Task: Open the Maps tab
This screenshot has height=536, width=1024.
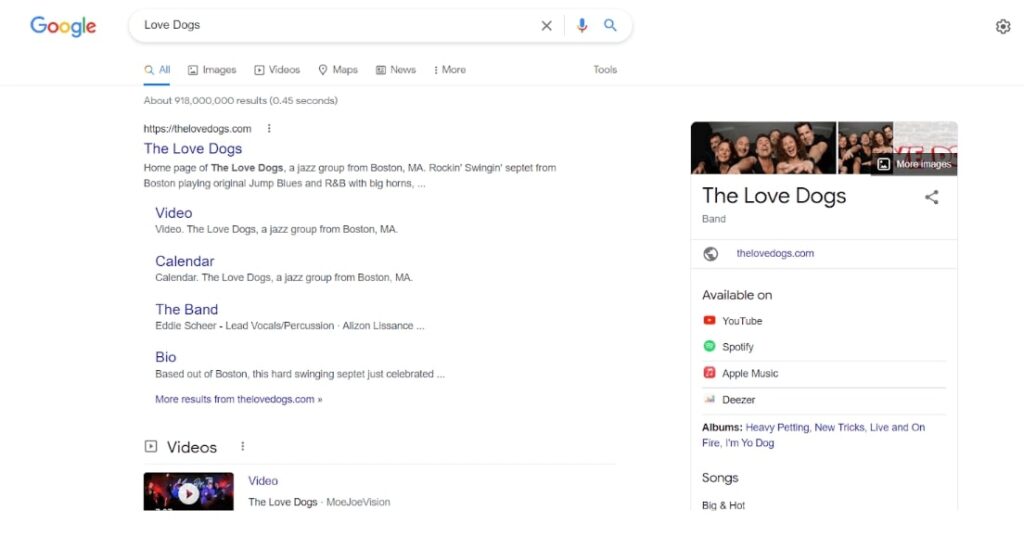Action: coord(338,70)
